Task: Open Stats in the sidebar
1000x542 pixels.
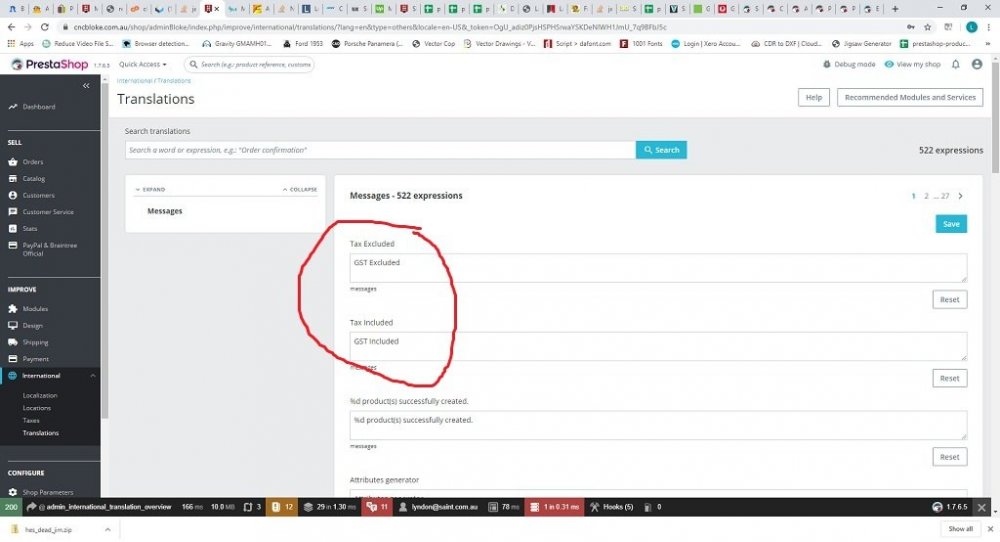Action: (x=30, y=228)
